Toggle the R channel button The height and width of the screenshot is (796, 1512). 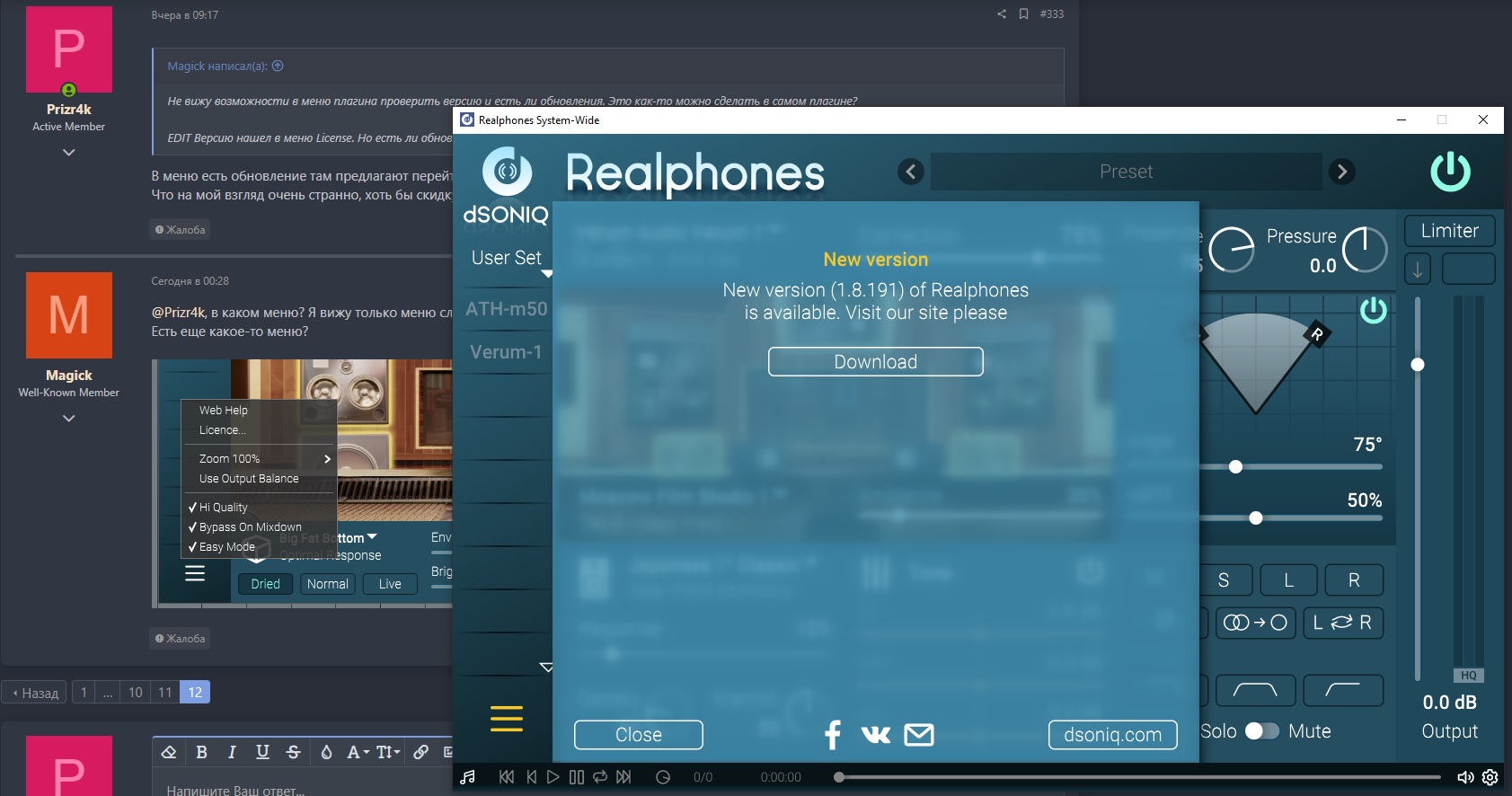pos(1354,580)
